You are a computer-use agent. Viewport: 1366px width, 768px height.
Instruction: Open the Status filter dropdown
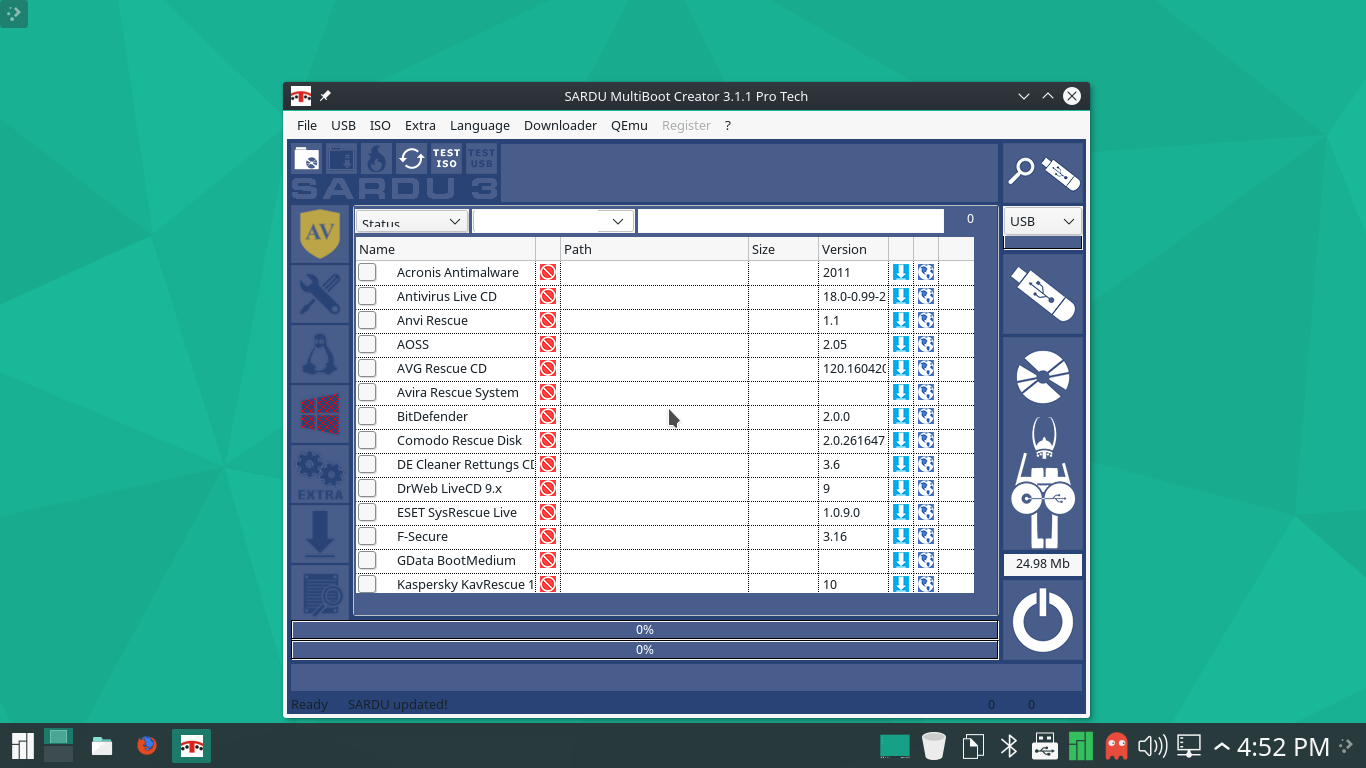(x=412, y=221)
